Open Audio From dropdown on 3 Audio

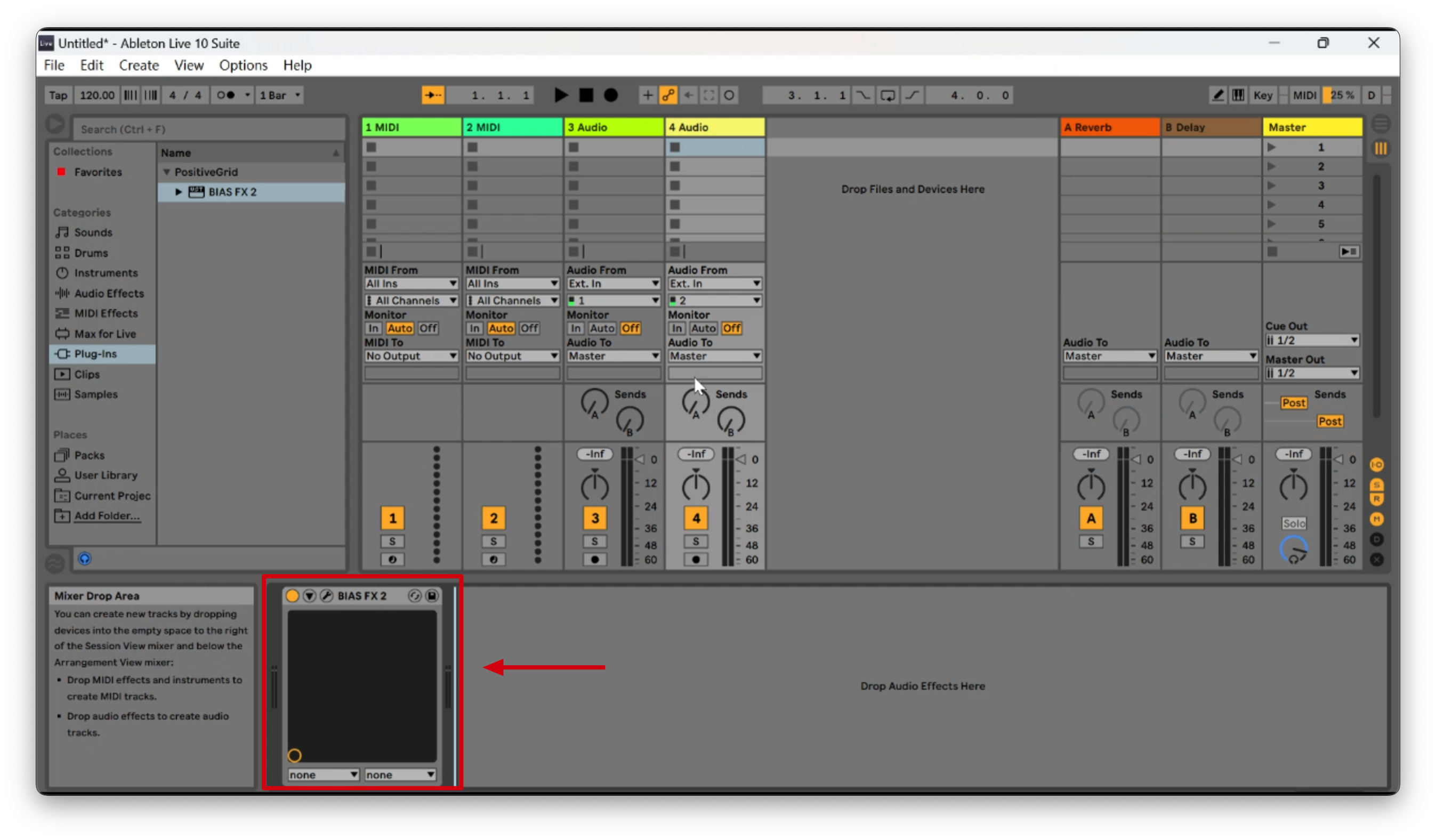click(x=613, y=283)
